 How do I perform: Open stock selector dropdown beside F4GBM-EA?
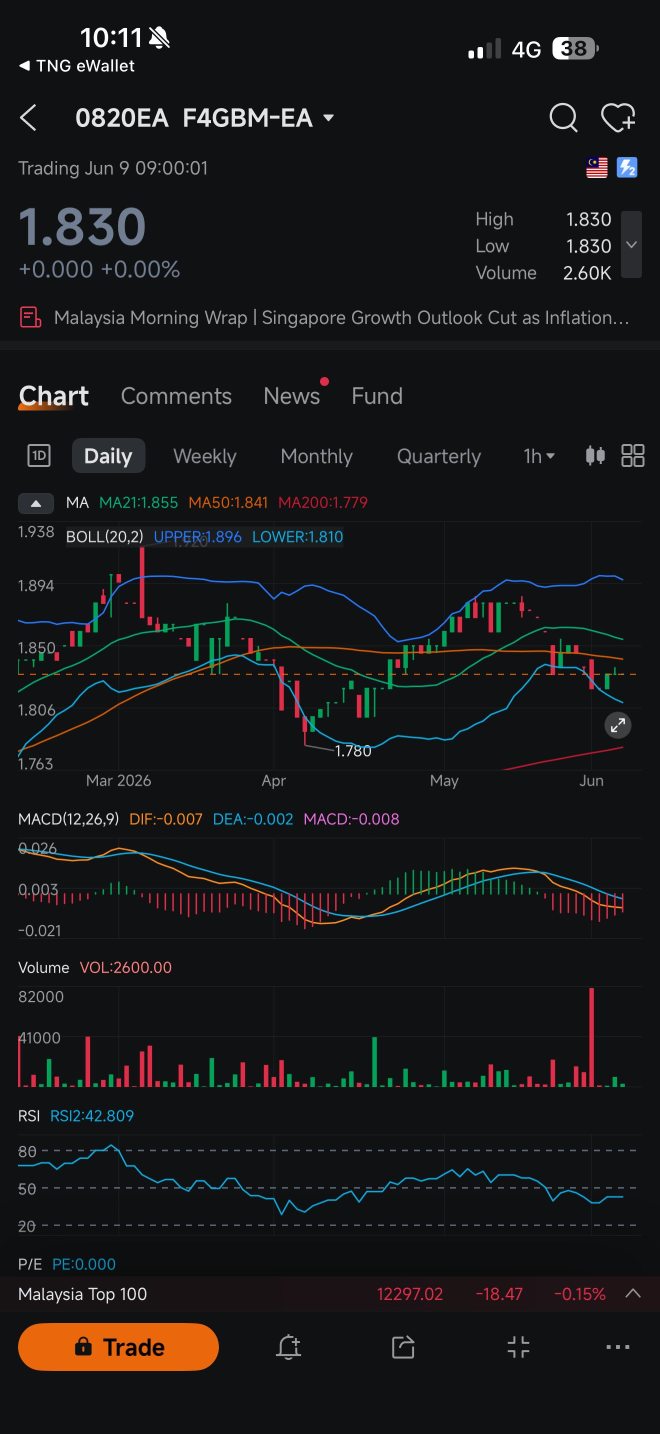pyautogui.click(x=328, y=118)
